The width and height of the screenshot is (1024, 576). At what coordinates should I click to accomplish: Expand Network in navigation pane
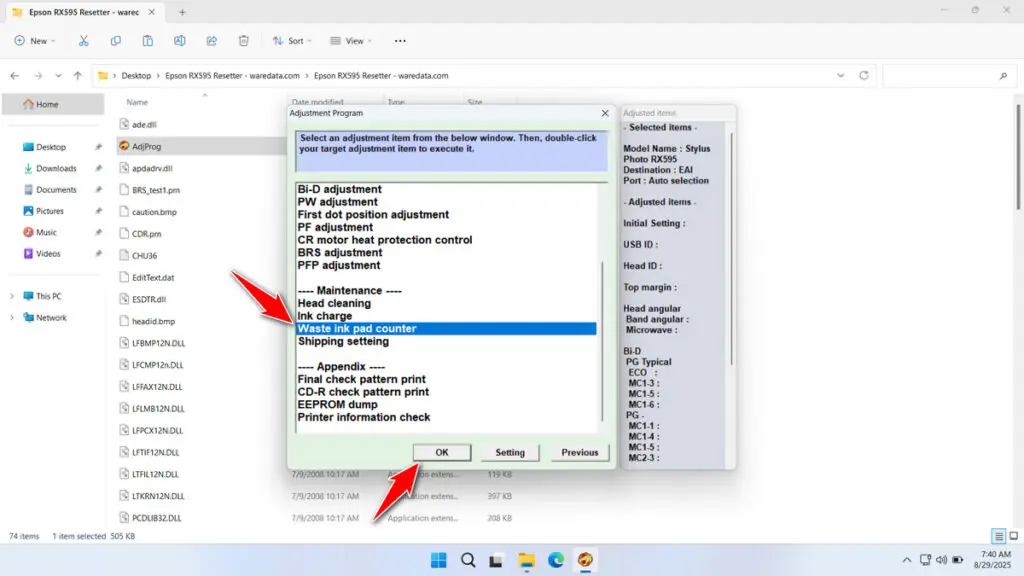coord(12,318)
